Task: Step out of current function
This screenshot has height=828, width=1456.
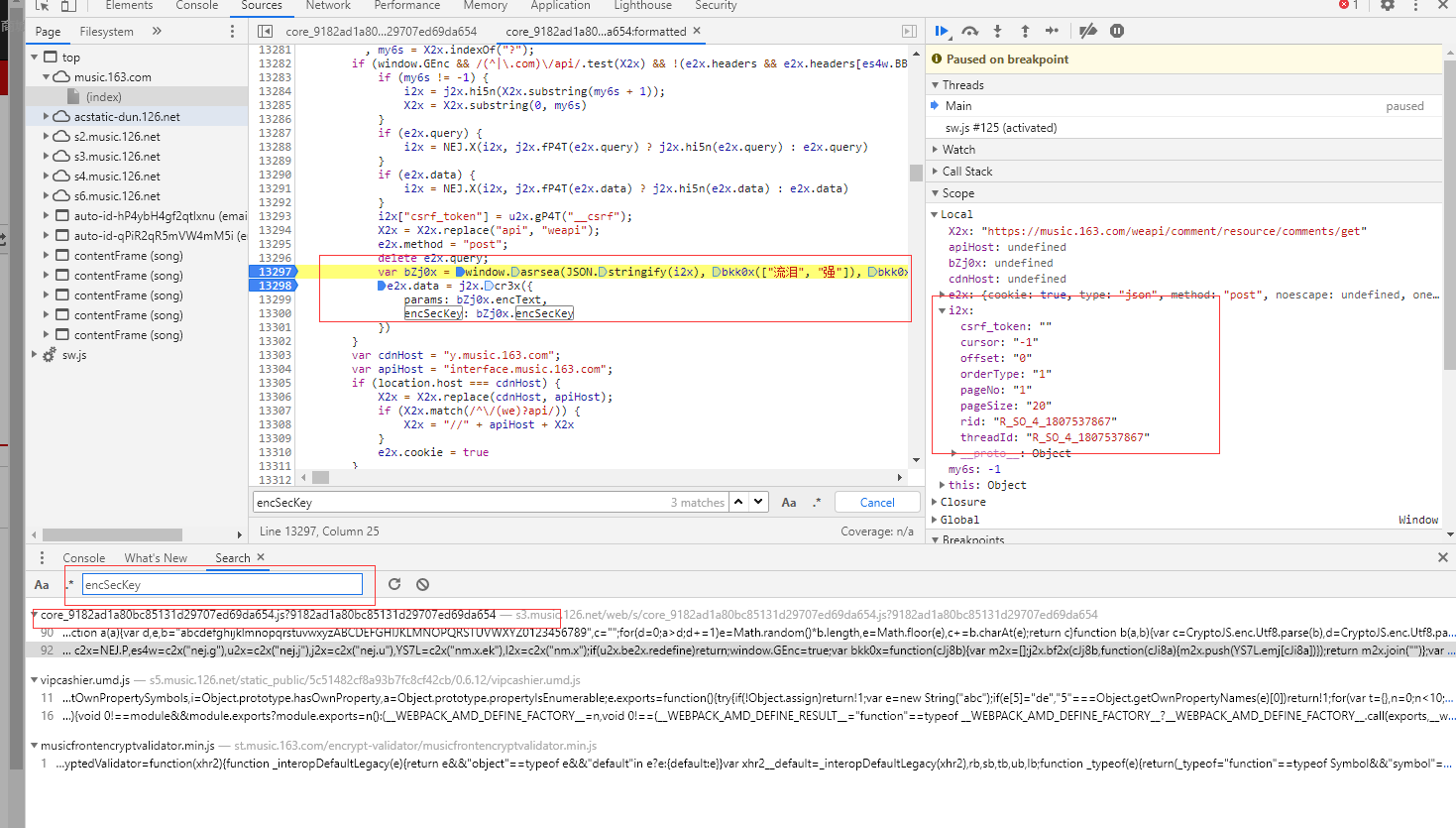Action: click(1025, 32)
